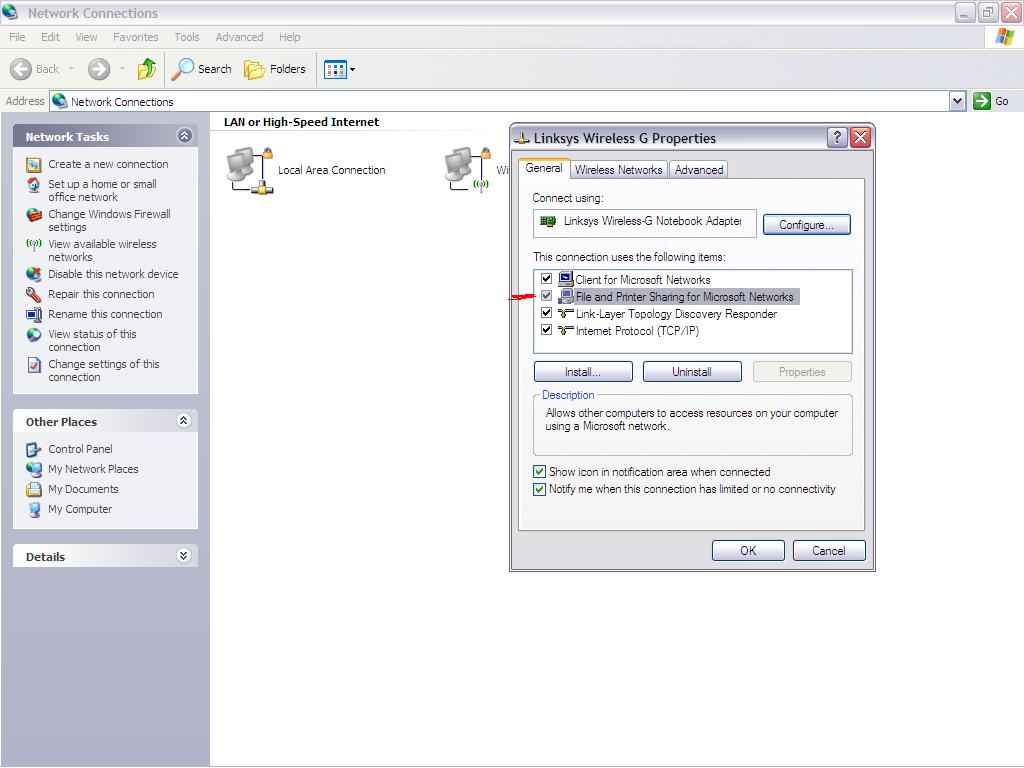Toggle Link-Layer Topology Discovery Responder checkbox
Image resolution: width=1024 pixels, height=768 pixels.
[547, 313]
